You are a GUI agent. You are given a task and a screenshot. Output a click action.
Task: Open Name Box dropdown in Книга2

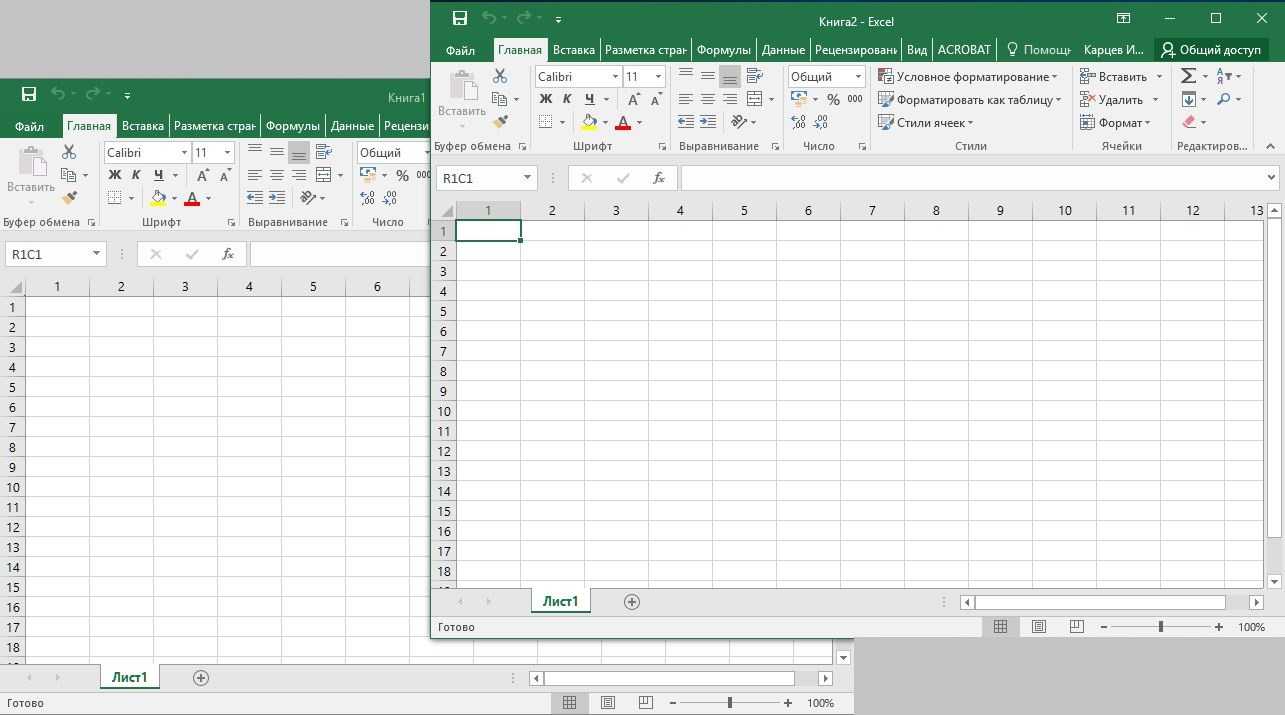[x=528, y=178]
